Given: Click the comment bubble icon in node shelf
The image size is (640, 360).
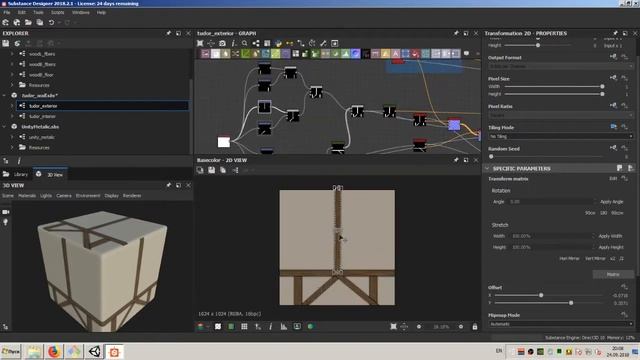Looking at the screenshot, I should (467, 53).
